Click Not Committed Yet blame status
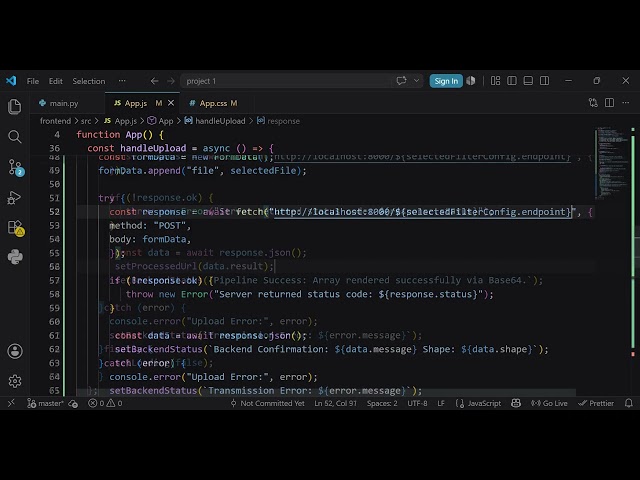The height and width of the screenshot is (480, 640). [x=267, y=403]
